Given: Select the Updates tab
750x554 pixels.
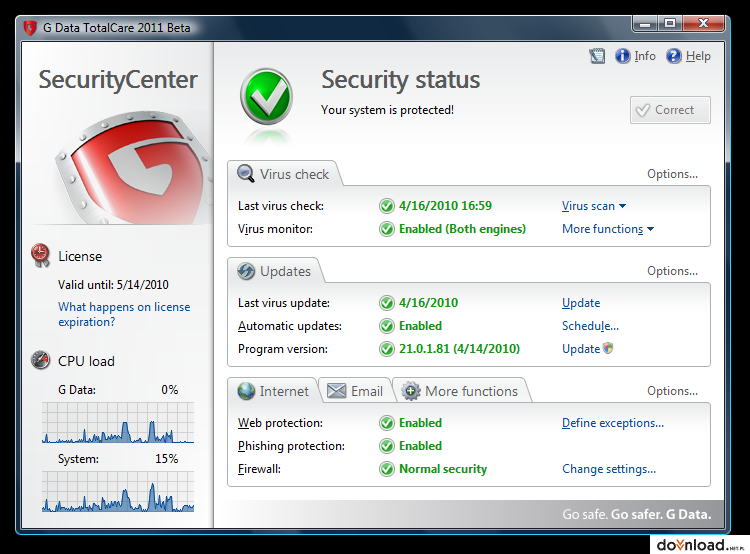Looking at the screenshot, I should click(275, 271).
